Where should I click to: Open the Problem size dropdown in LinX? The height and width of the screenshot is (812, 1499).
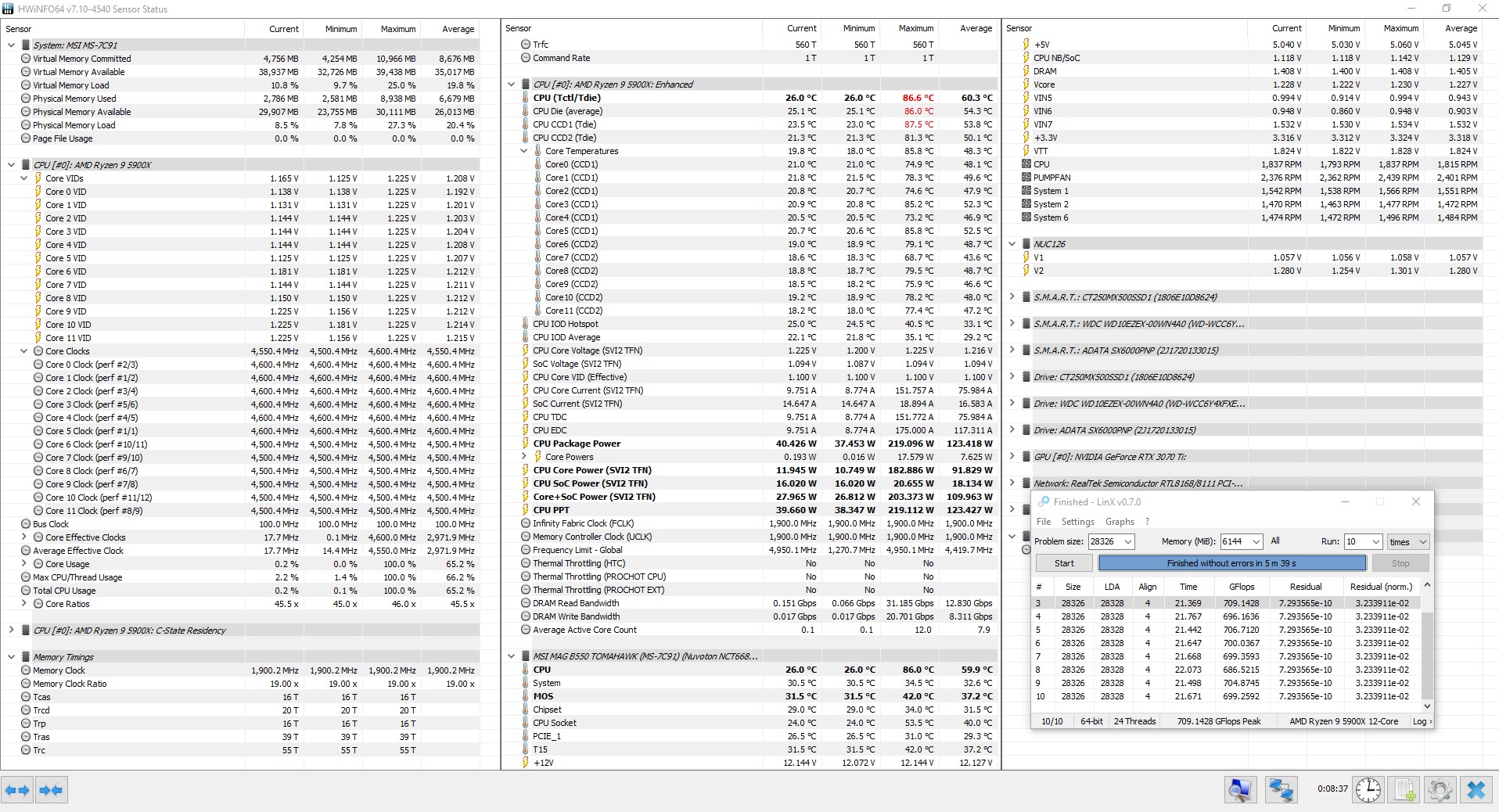click(1128, 541)
